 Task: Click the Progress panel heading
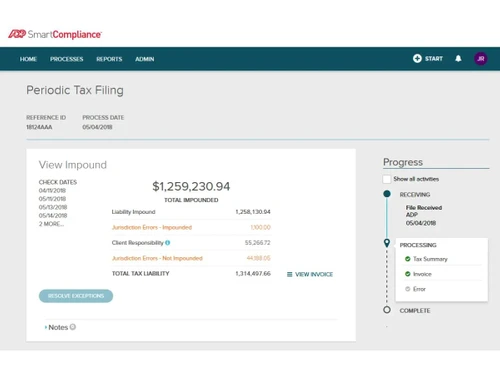[x=403, y=162]
